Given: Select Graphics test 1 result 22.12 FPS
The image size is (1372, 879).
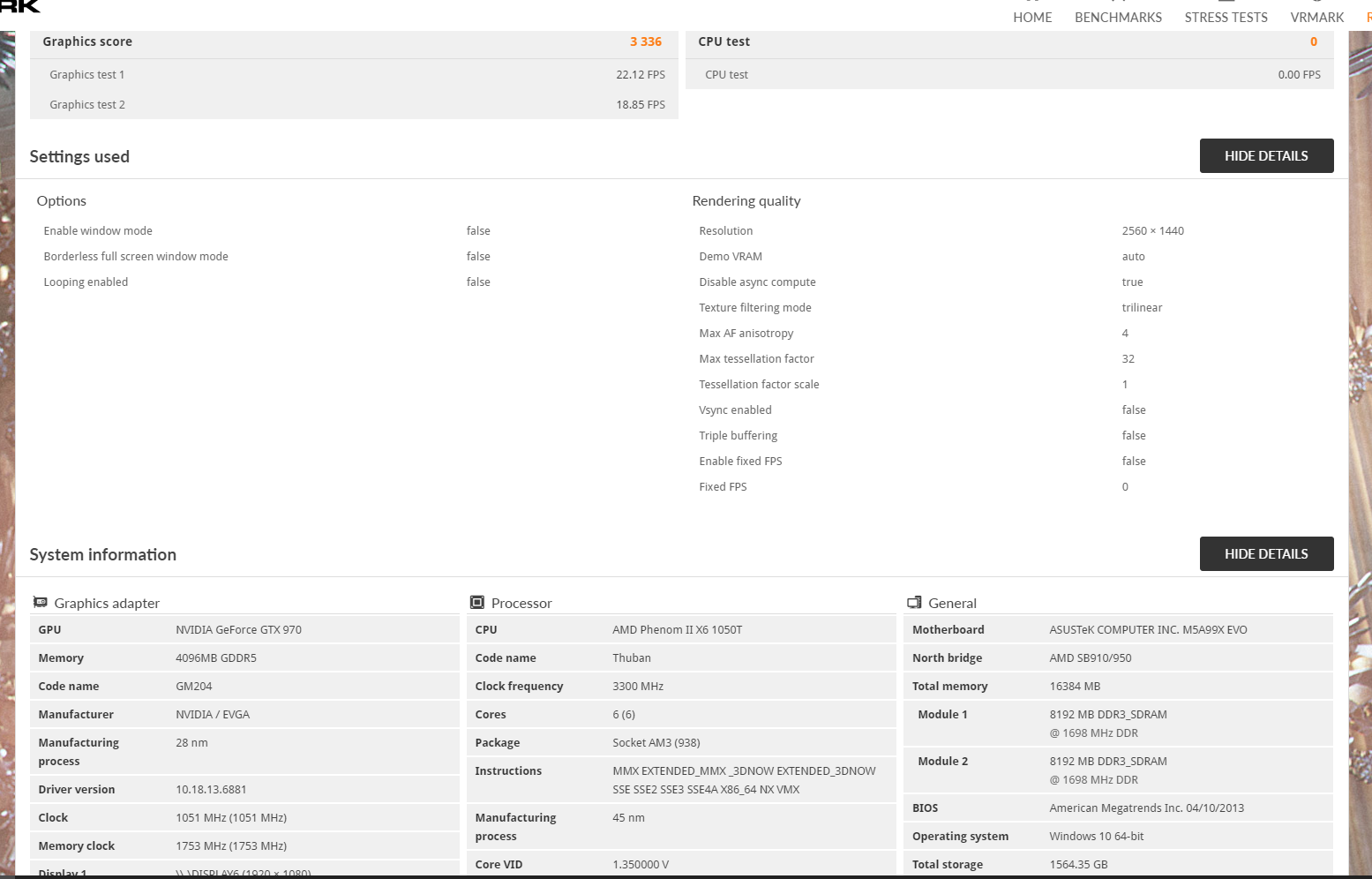Looking at the screenshot, I should coord(641,75).
